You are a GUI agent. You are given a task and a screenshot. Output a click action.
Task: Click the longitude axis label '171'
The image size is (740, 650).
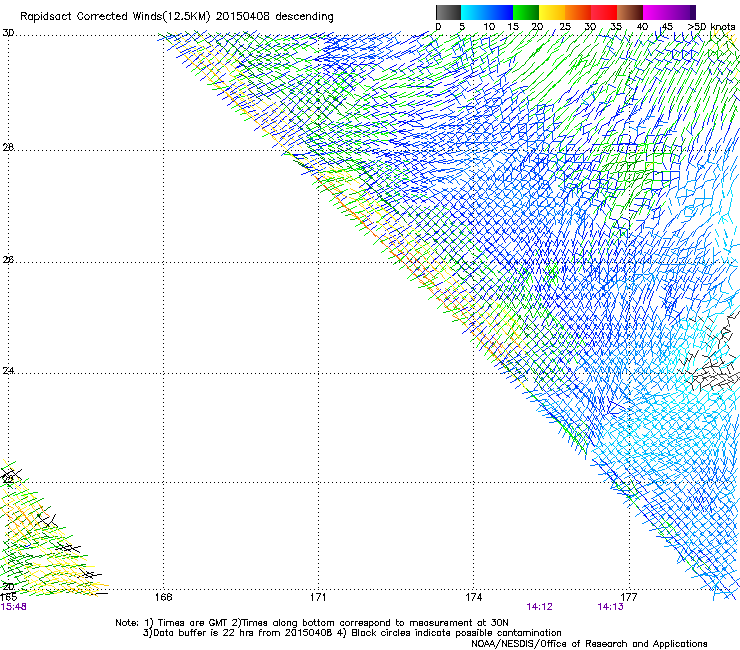[x=318, y=597]
